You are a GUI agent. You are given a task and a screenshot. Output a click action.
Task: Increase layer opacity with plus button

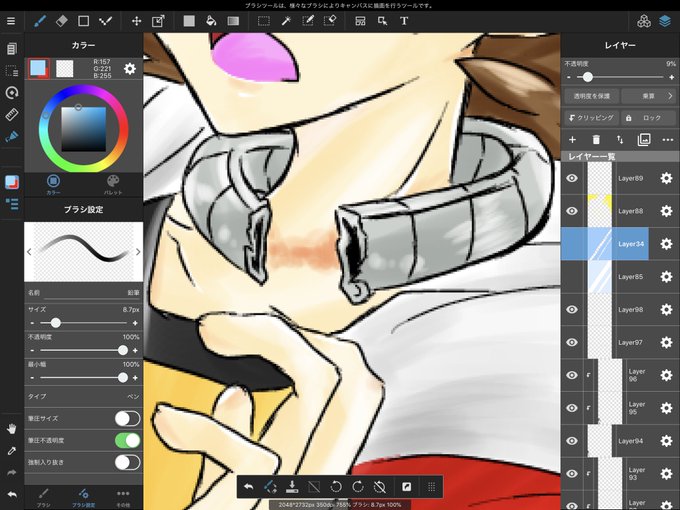click(672, 77)
